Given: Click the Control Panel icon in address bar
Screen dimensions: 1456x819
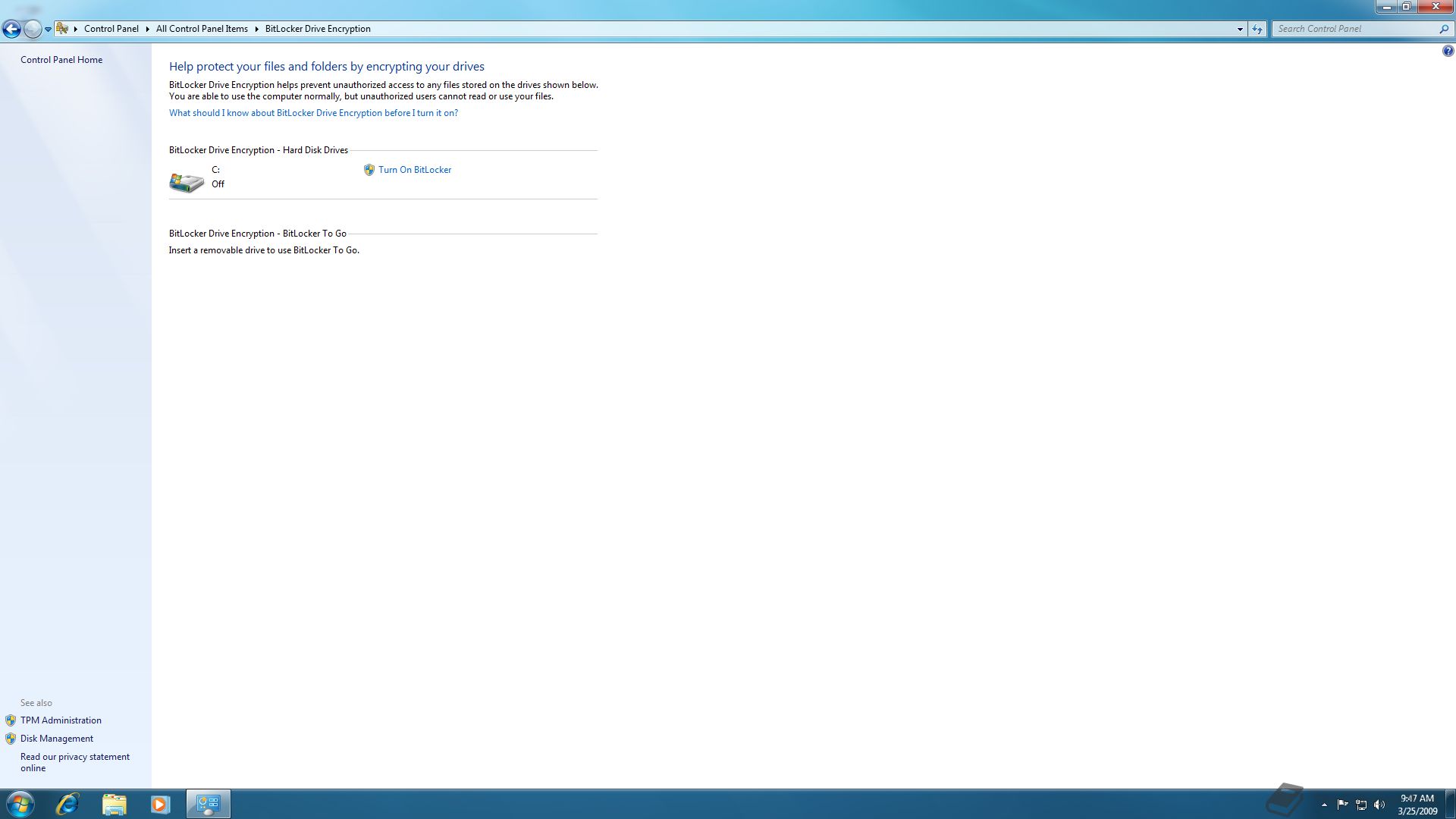Looking at the screenshot, I should (x=62, y=29).
